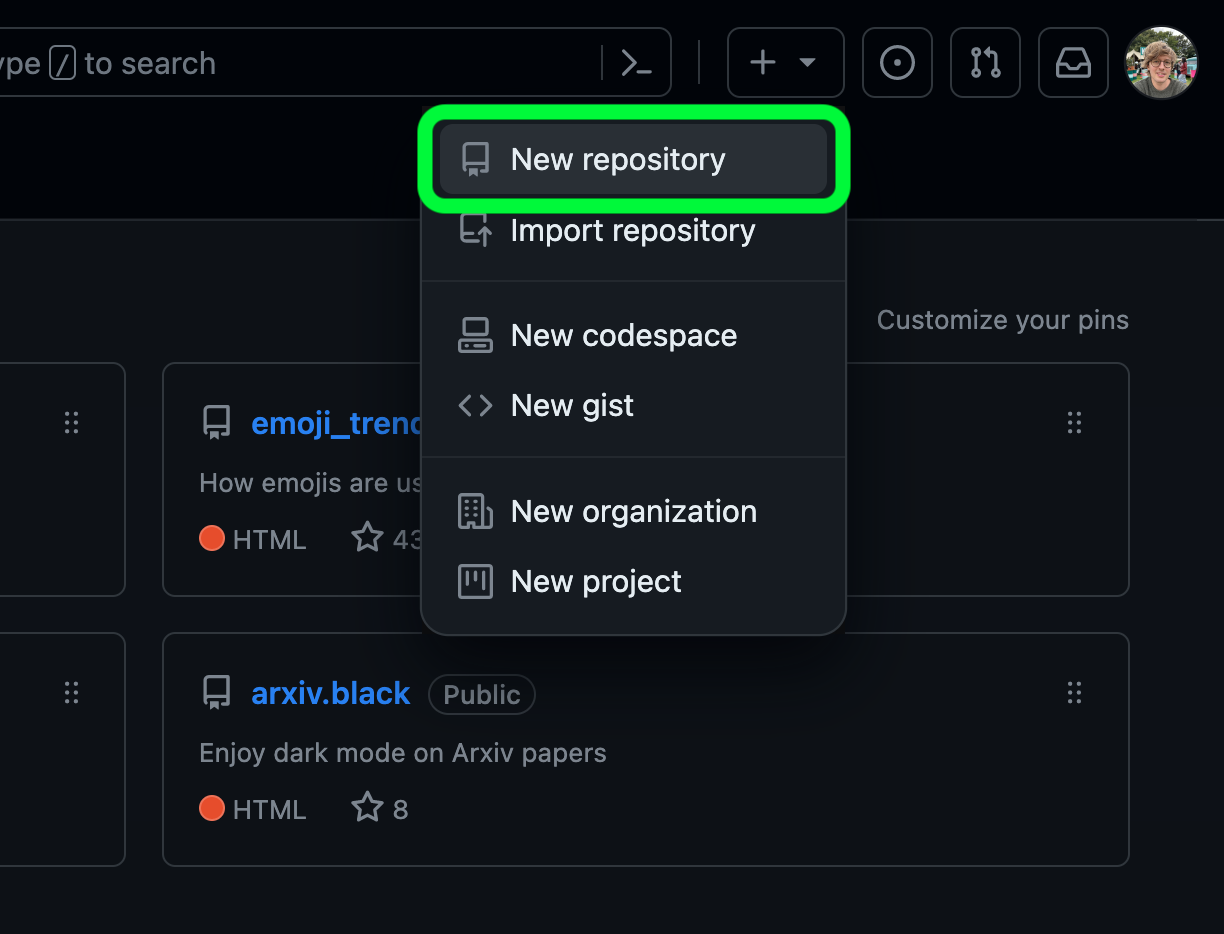Select New project menu entry
Screen dimensions: 1224x934
tap(596, 581)
